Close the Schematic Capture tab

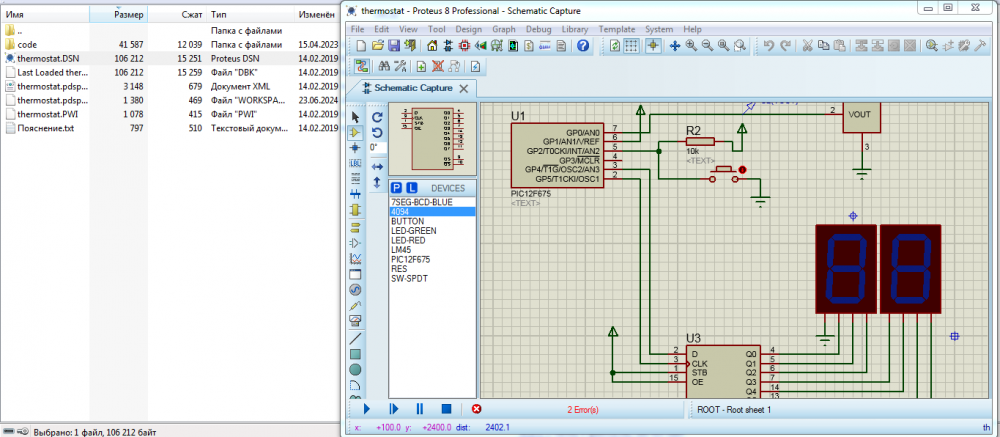pyautogui.click(x=462, y=89)
